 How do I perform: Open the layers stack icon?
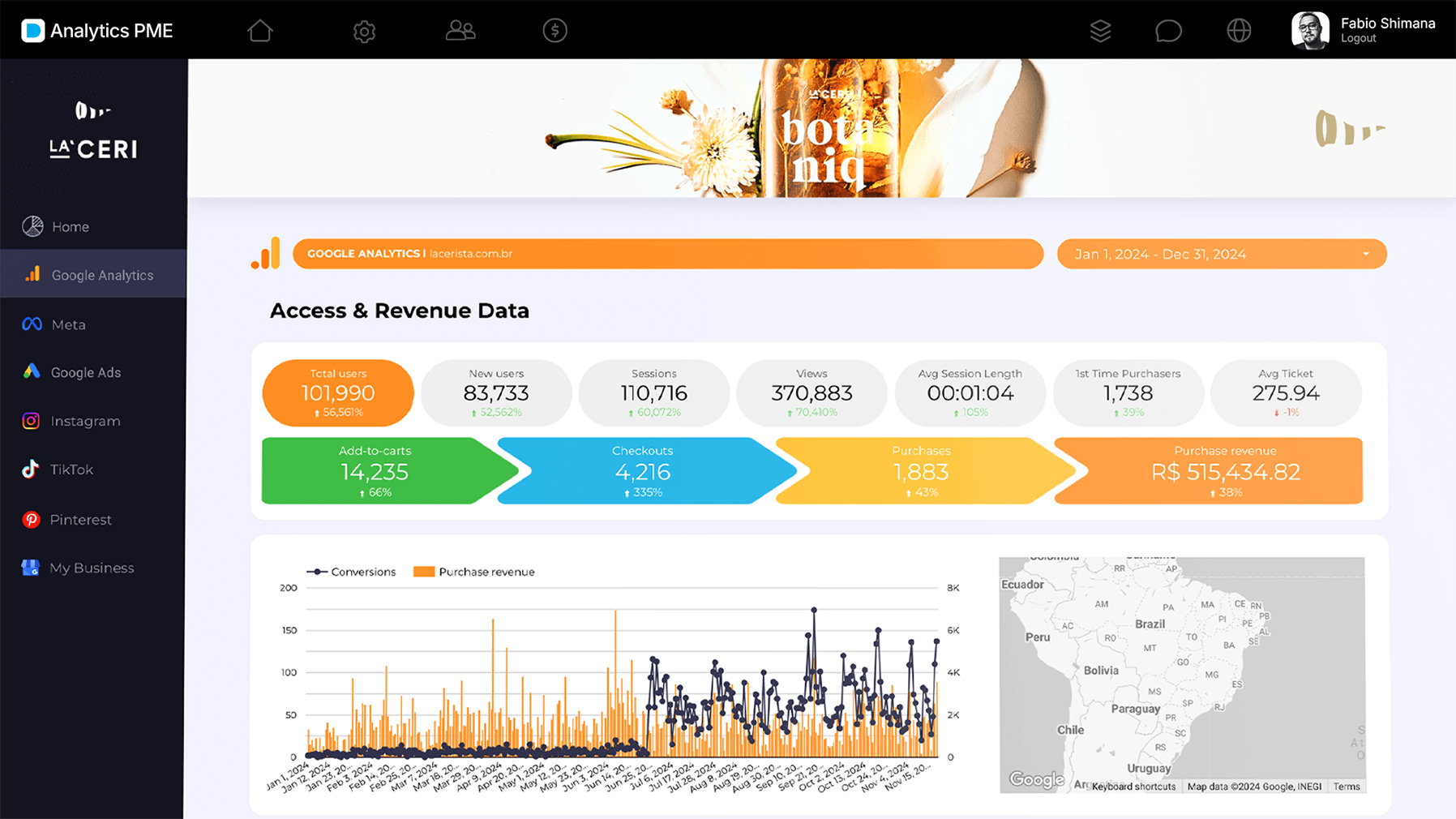click(1100, 31)
